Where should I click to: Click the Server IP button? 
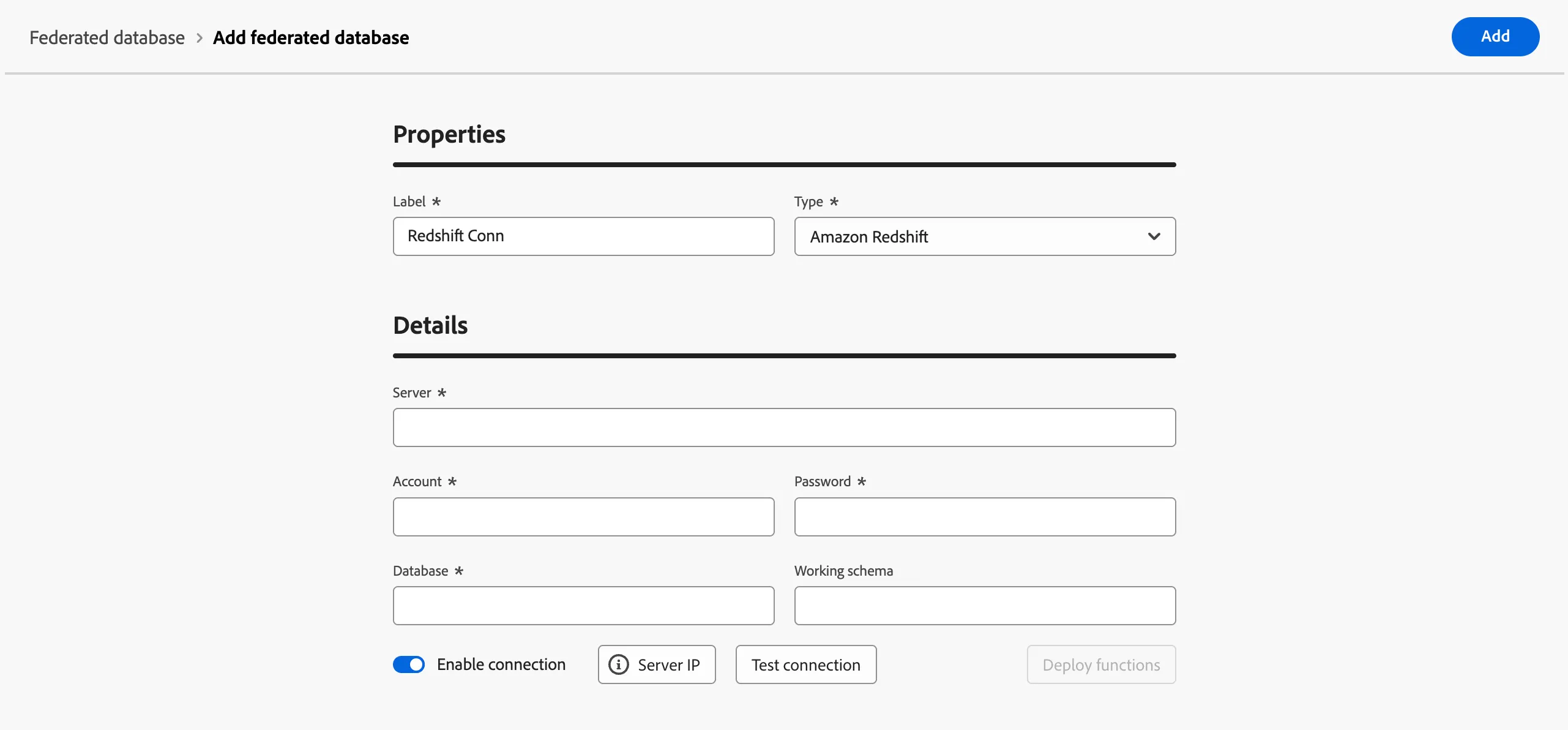click(657, 664)
